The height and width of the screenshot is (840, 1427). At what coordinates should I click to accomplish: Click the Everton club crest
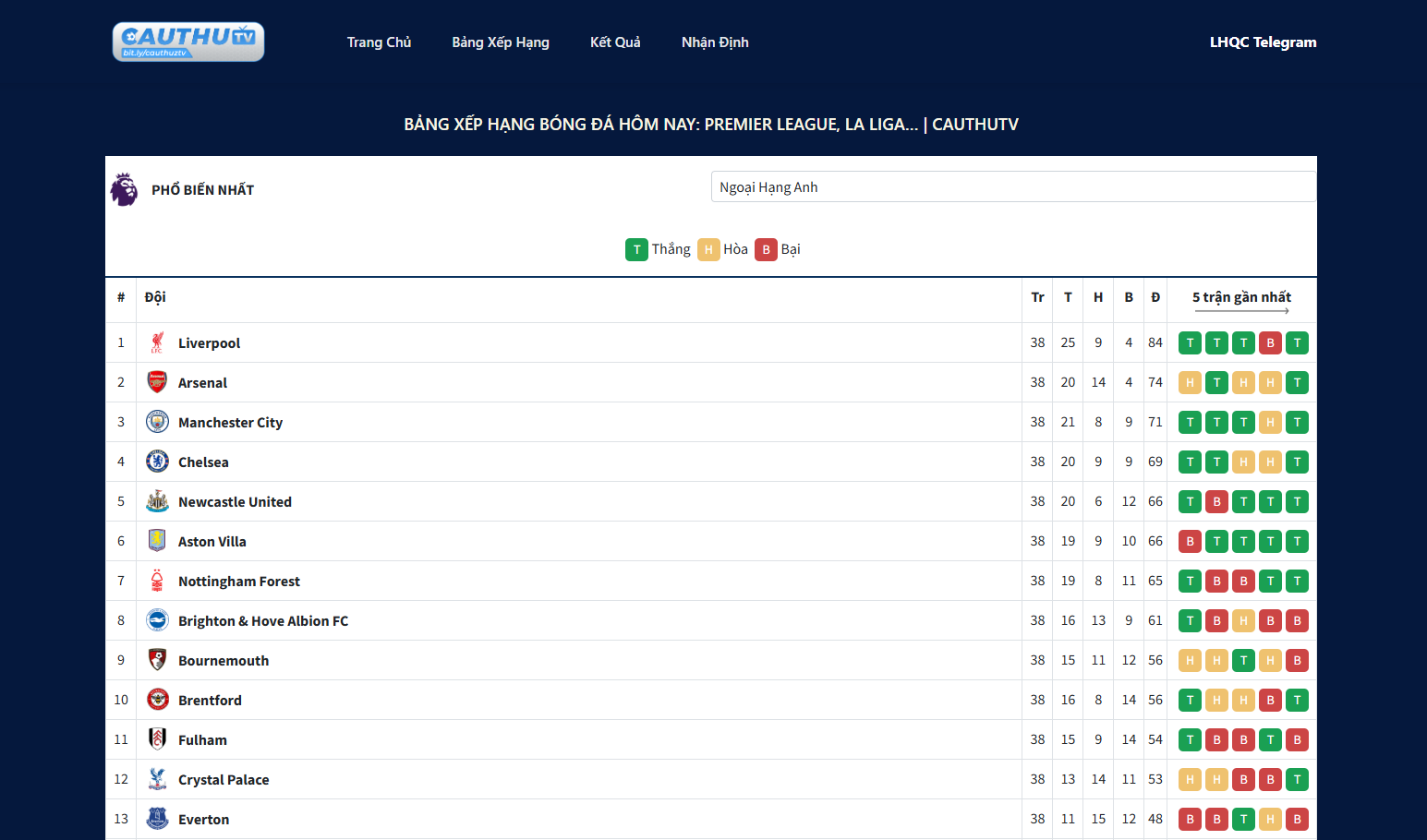(157, 819)
